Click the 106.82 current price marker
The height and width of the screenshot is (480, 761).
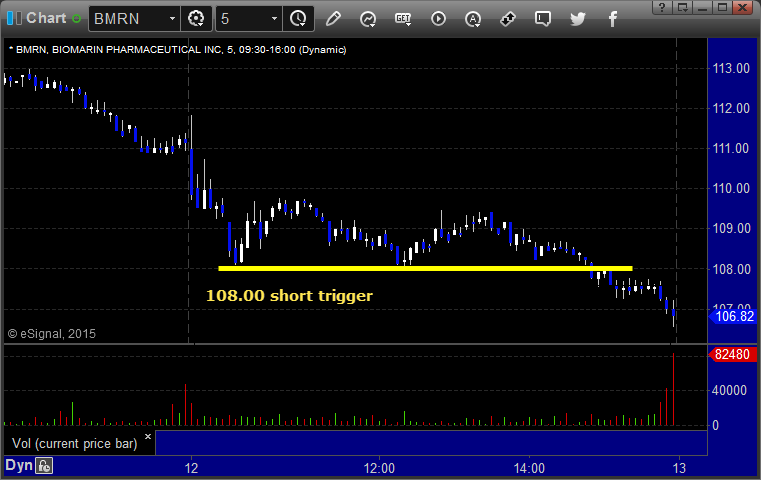click(733, 316)
